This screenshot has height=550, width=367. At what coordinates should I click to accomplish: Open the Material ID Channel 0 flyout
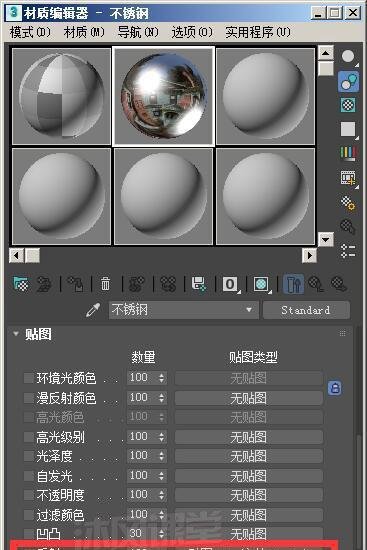click(x=231, y=284)
